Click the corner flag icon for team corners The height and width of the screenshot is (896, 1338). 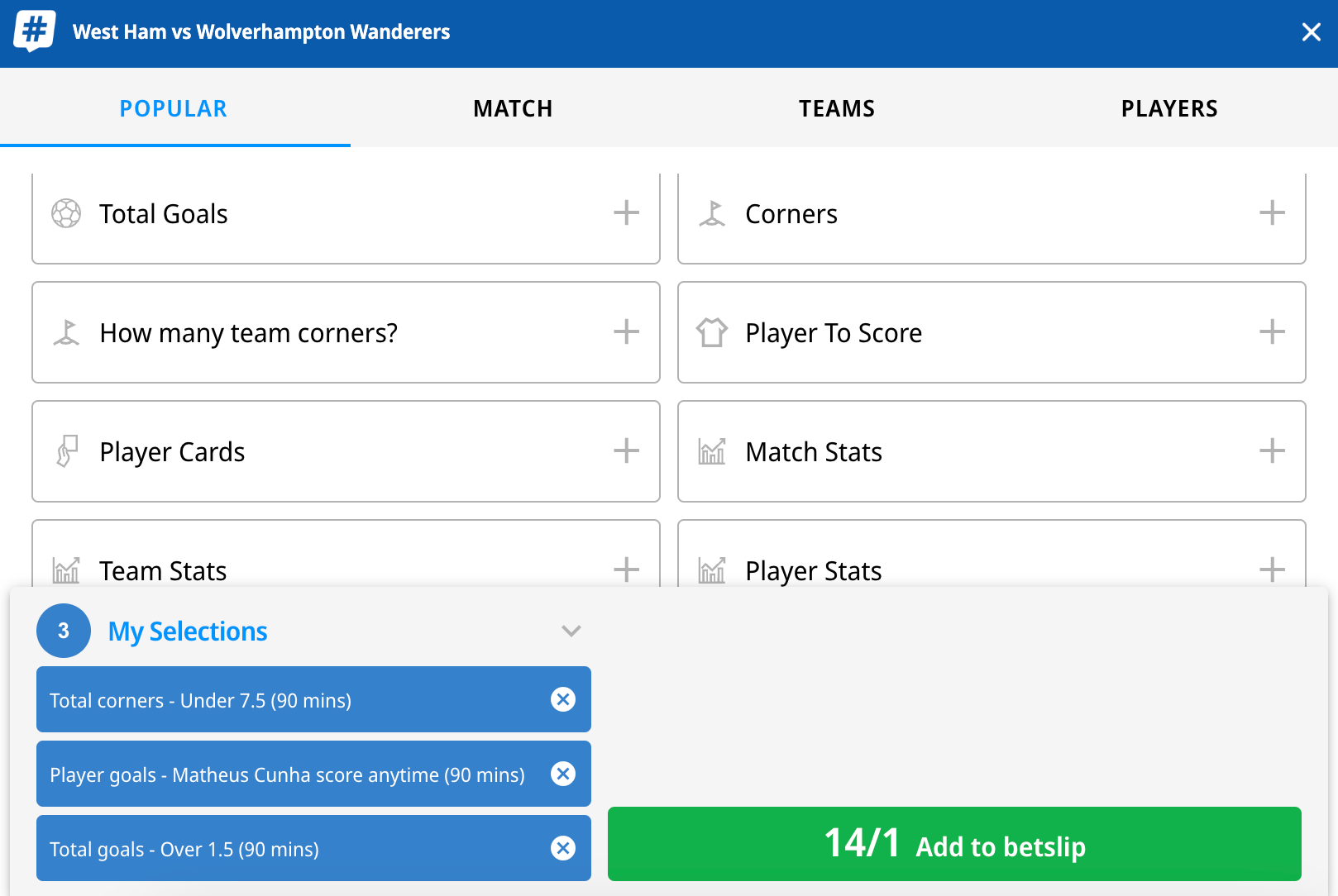pyautogui.click(x=66, y=332)
